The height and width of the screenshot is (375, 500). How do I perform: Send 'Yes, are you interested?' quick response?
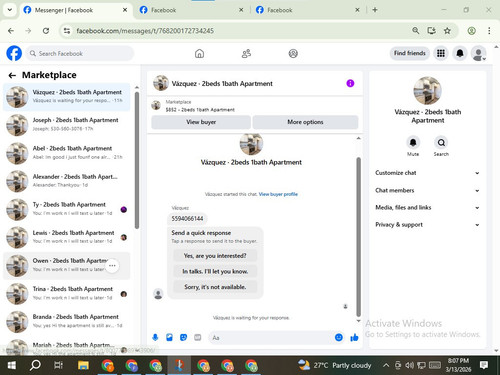[215, 256]
